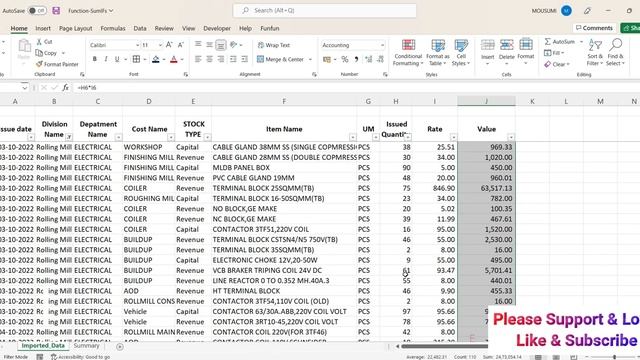Open the Value column filter dropdown
Viewport: 640px width, 360px height.
click(511, 137)
